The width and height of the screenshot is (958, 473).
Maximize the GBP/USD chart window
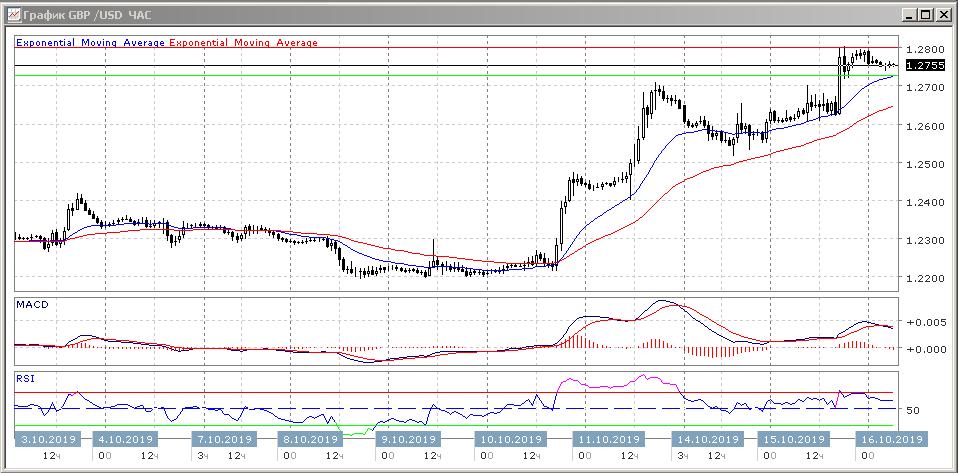(927, 16)
